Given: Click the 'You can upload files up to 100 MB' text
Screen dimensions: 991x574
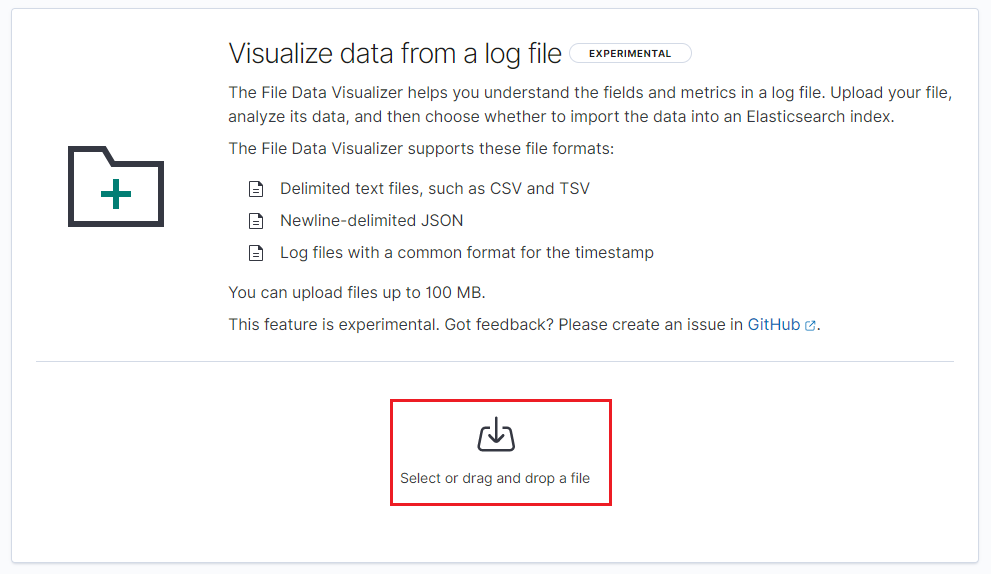Looking at the screenshot, I should [357, 293].
